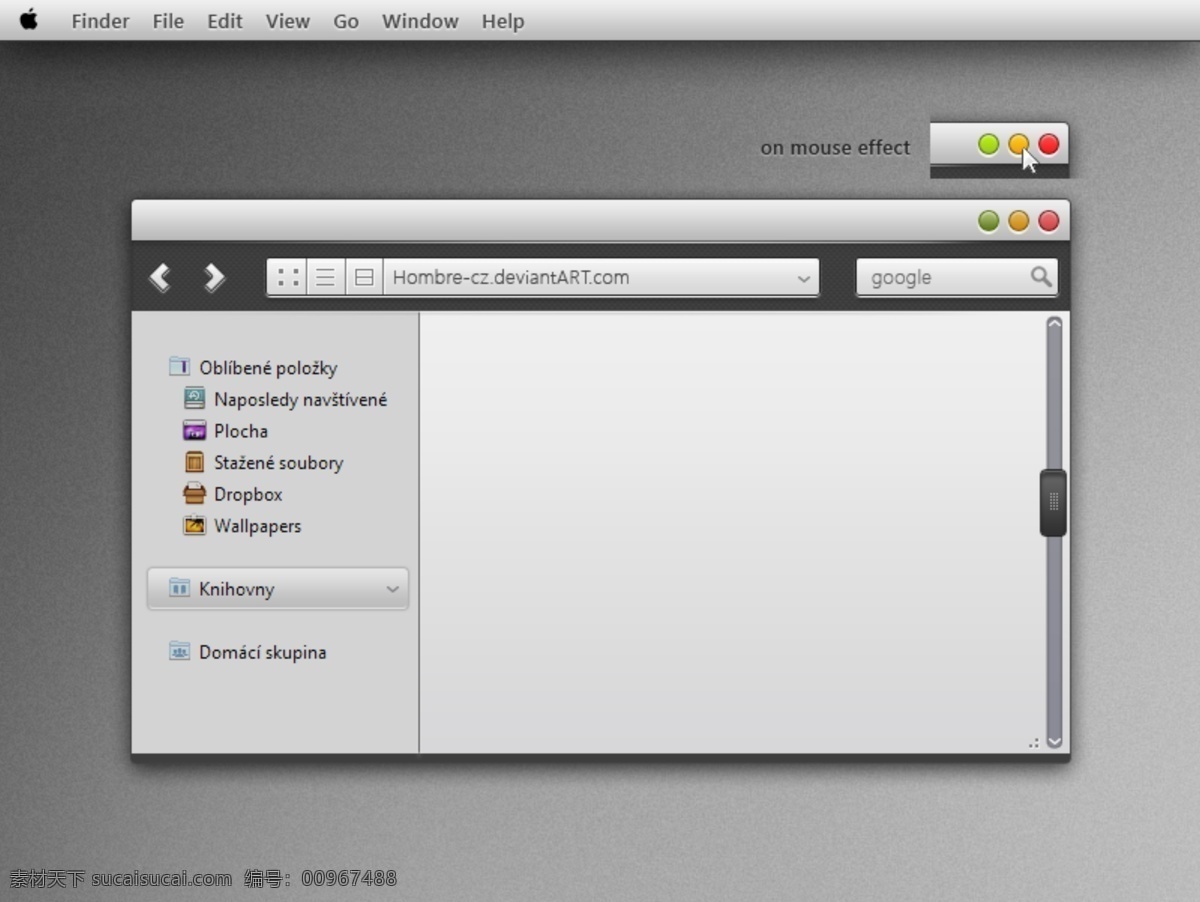Click the scrollbar up arrow
The image size is (1200, 902).
(1054, 323)
